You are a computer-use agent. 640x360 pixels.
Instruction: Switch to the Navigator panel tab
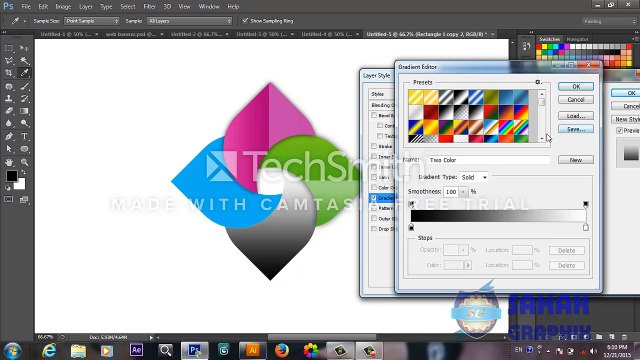(x=577, y=39)
